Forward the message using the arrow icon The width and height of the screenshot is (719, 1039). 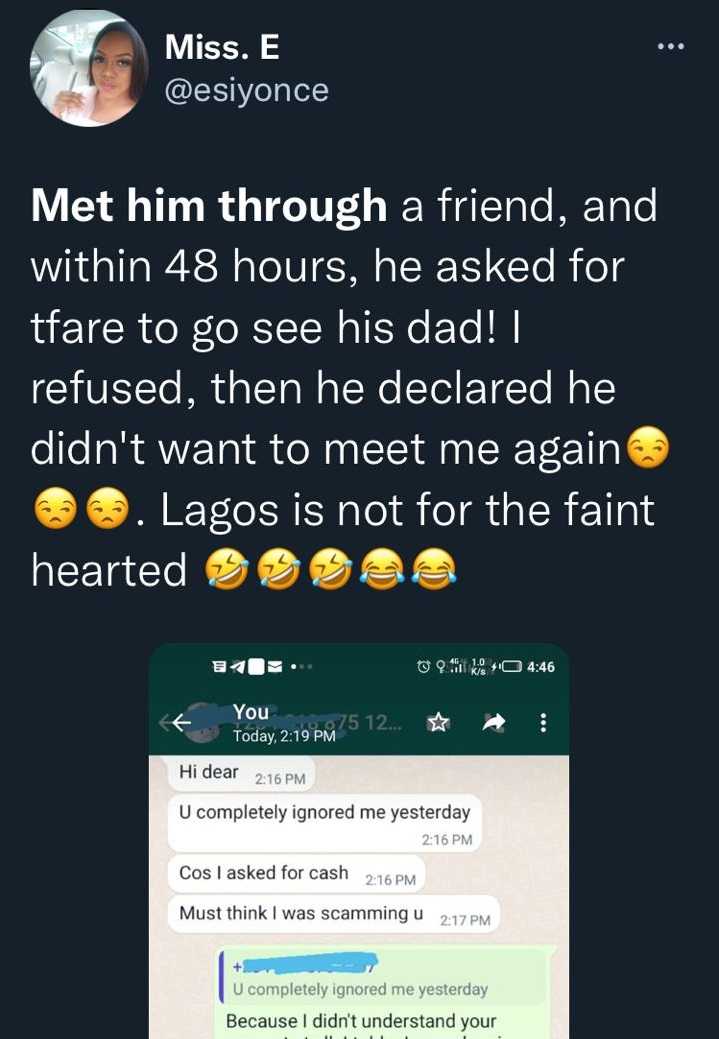pos(493,721)
